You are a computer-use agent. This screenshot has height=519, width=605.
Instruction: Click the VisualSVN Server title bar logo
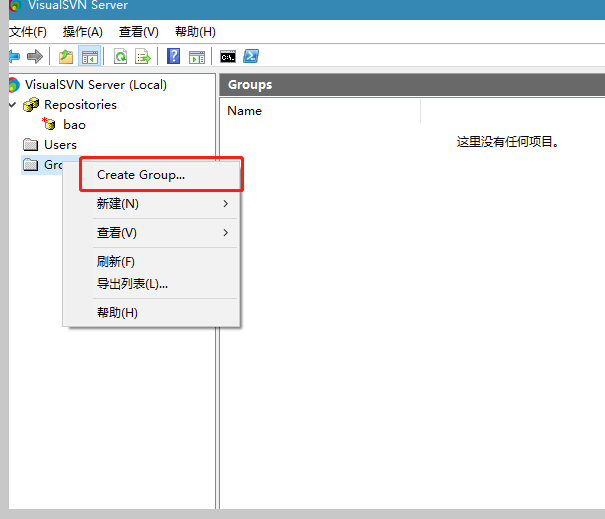tap(15, 5)
